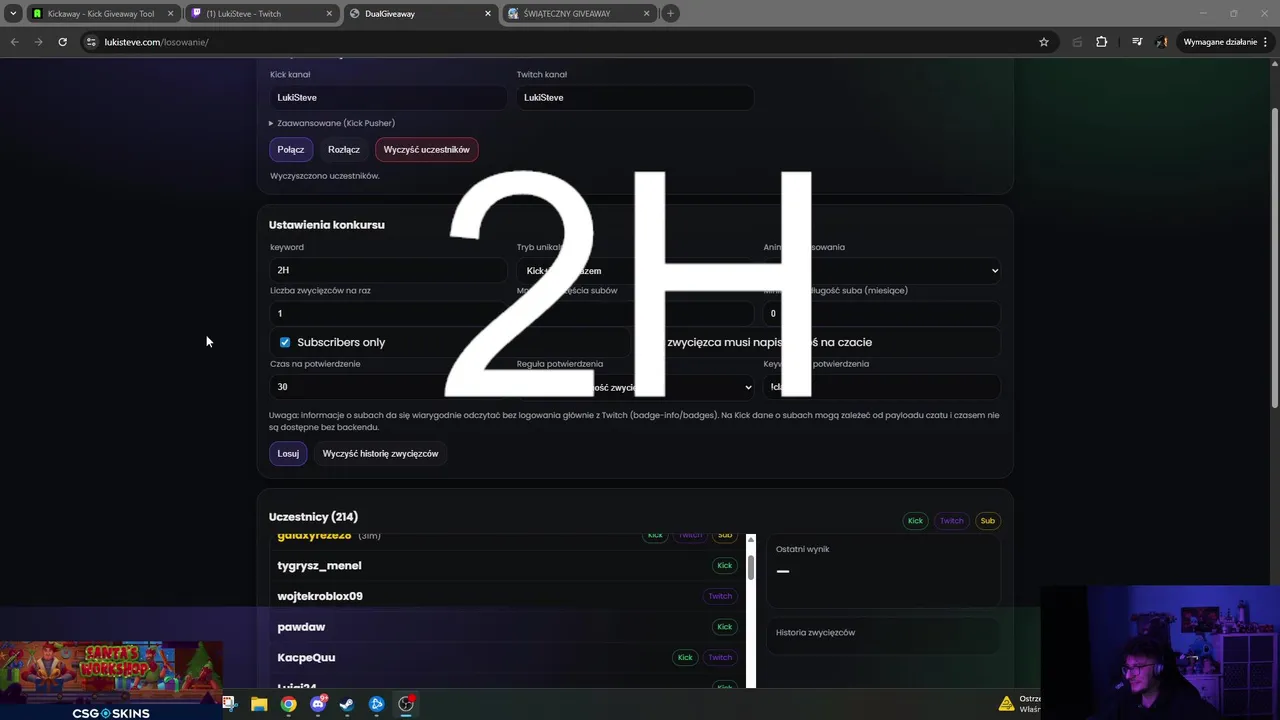Click Wyczyść uczestników button
The image size is (1280, 720).
tap(427, 149)
